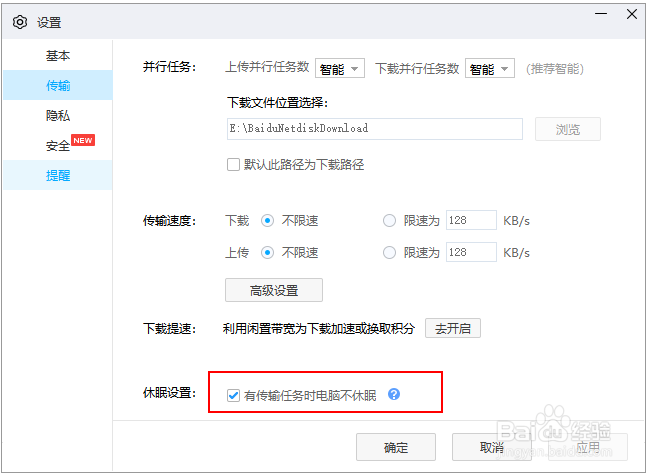Click the 取消 cancel button

(492, 447)
